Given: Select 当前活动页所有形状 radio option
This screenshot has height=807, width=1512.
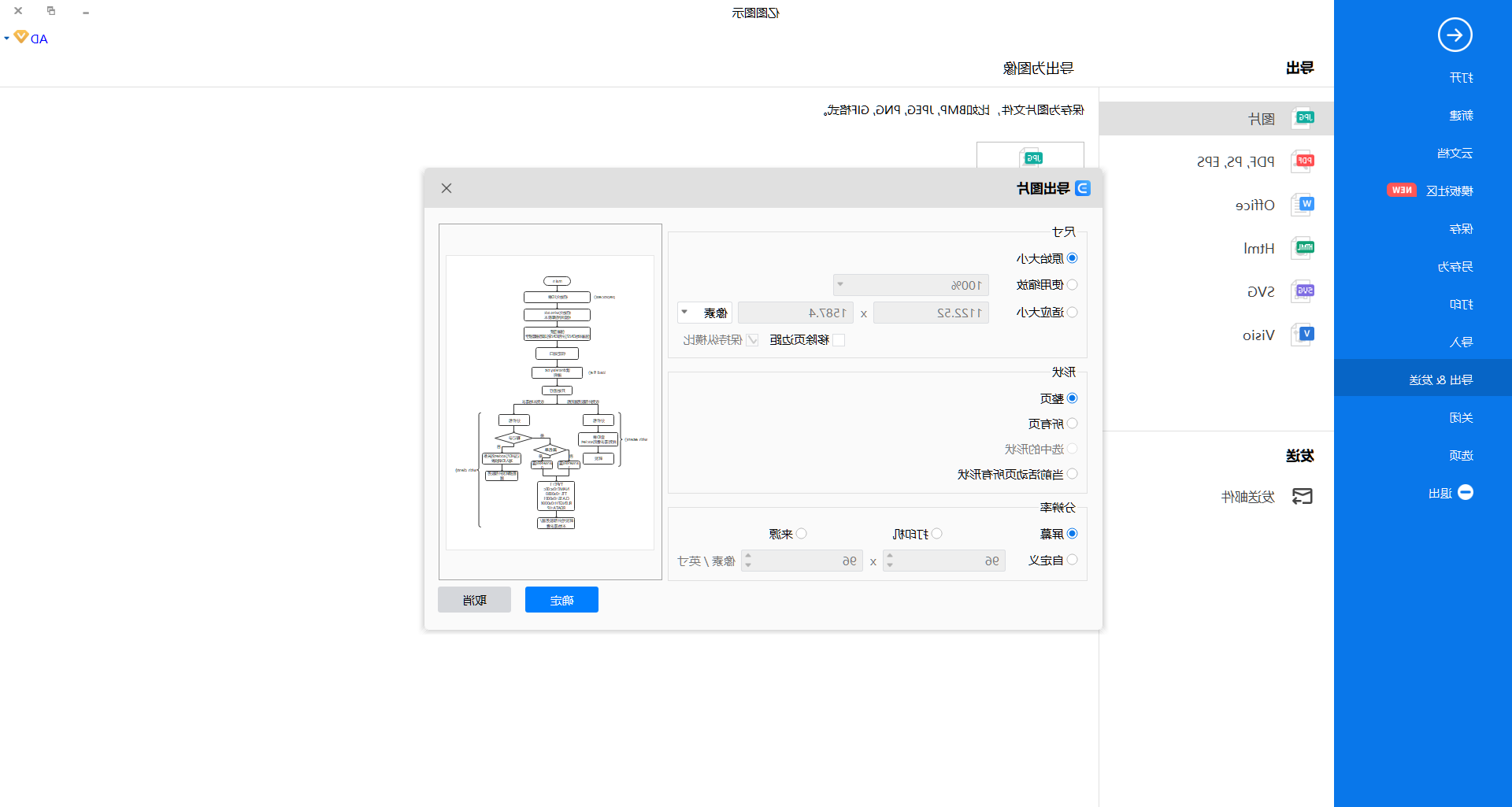Looking at the screenshot, I should click(x=1073, y=474).
